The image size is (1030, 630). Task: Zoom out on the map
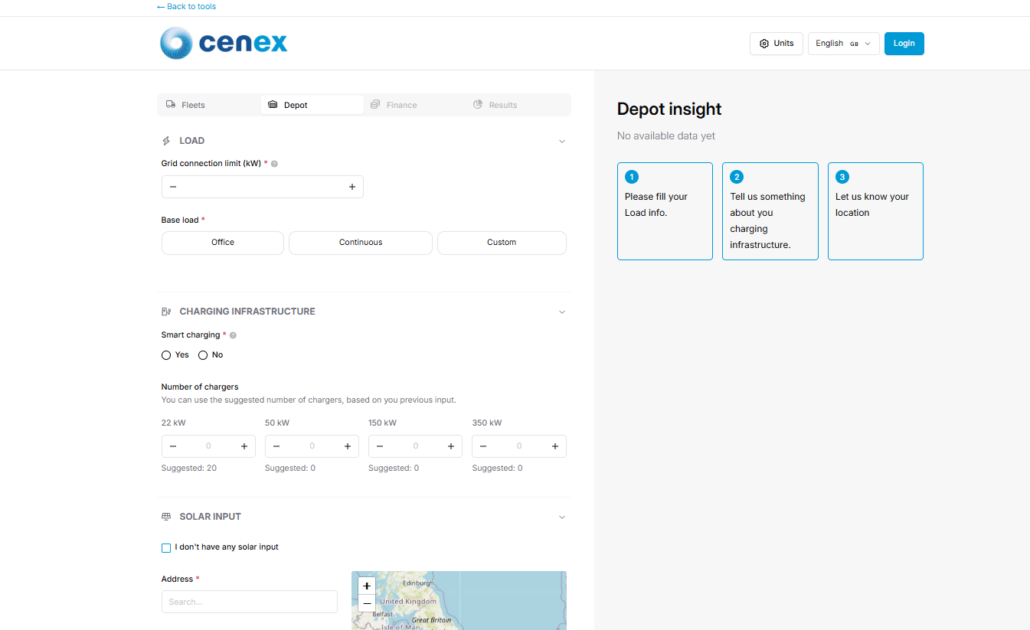[367, 603]
